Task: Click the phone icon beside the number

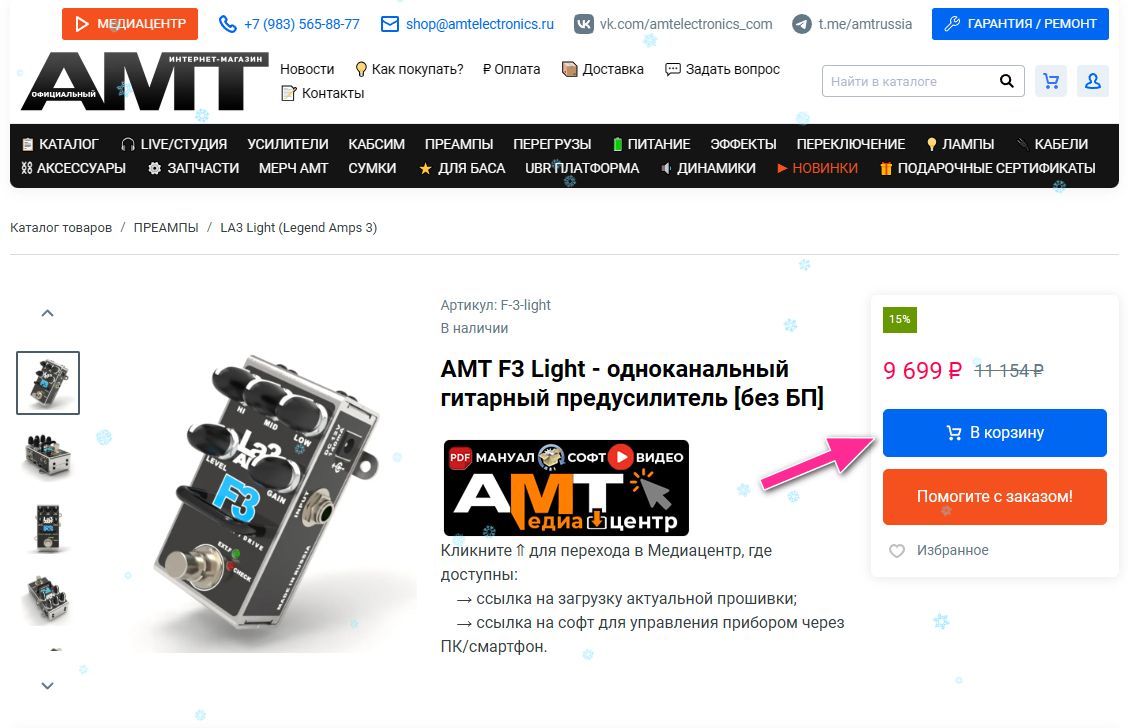Action: (227, 24)
